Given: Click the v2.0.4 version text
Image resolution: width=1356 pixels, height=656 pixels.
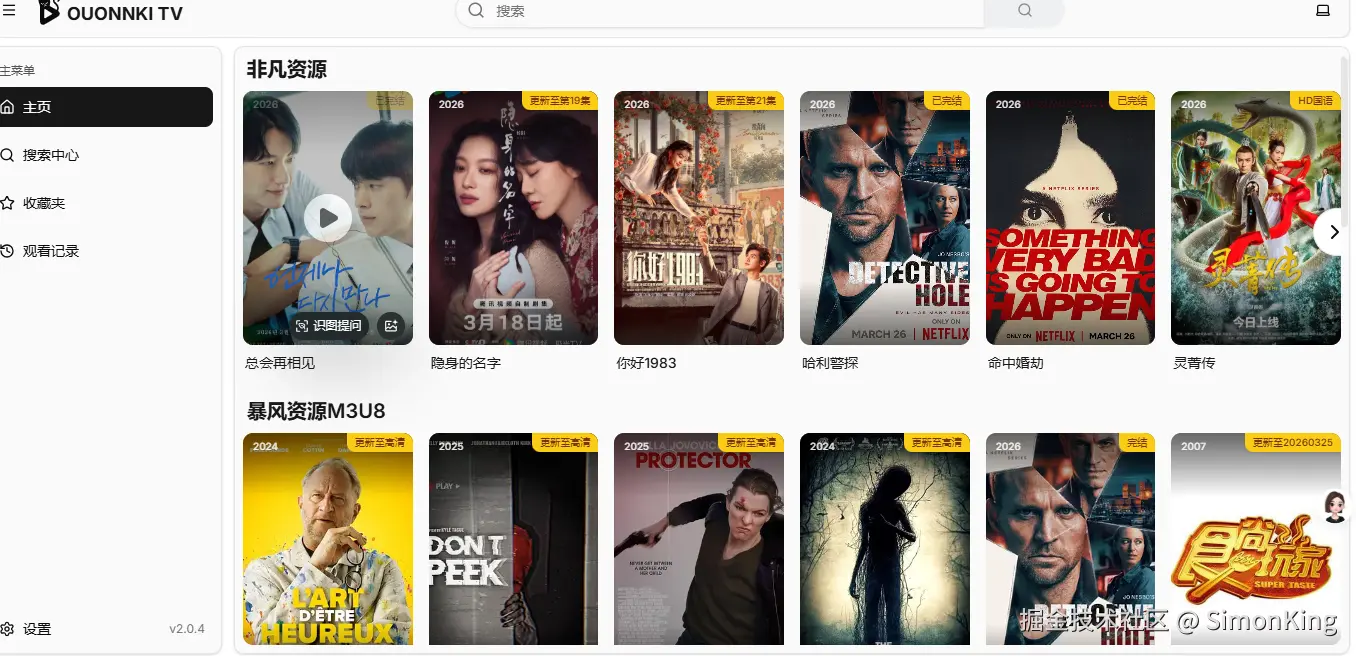Looking at the screenshot, I should click(x=187, y=629).
